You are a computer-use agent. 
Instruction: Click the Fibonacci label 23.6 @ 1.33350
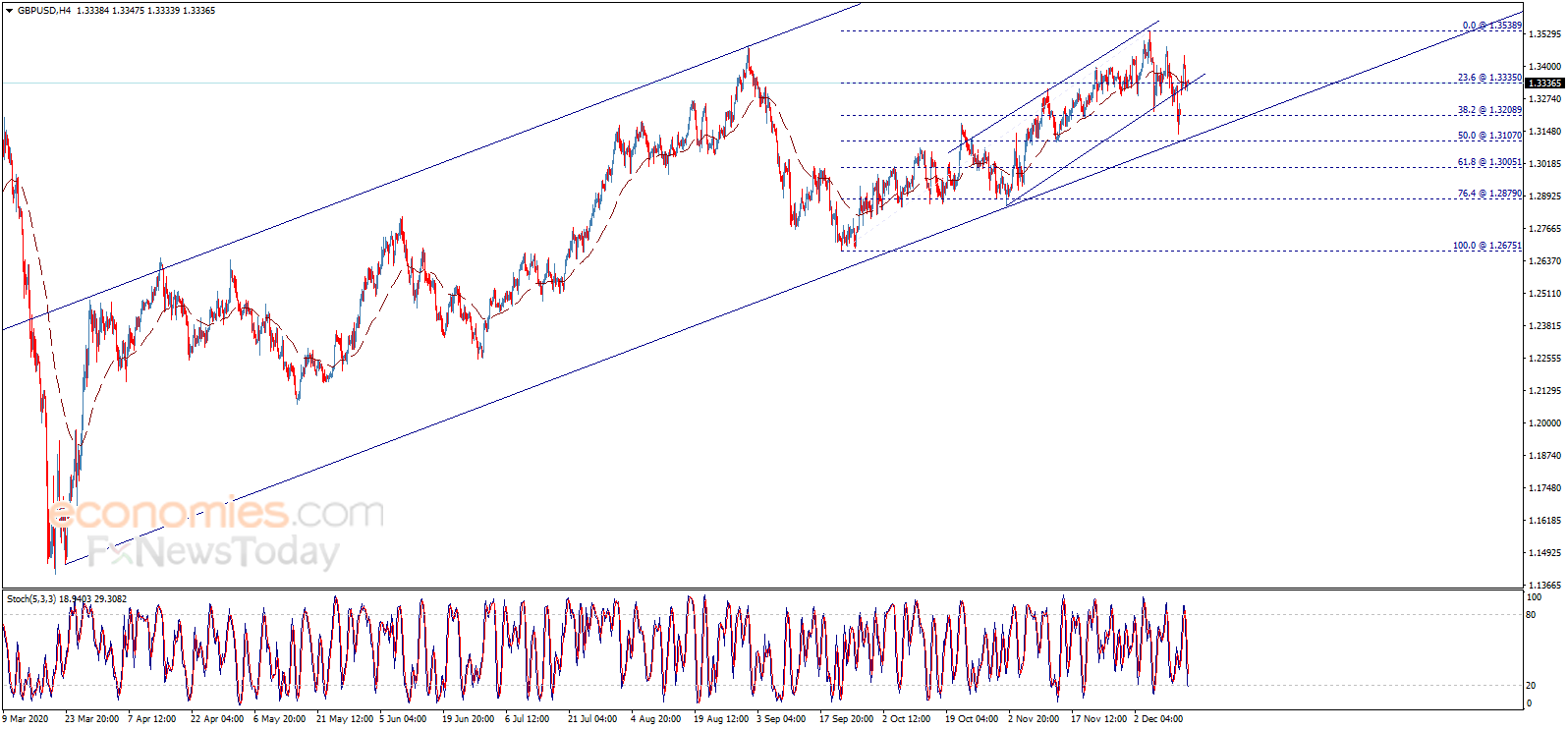pyautogui.click(x=1489, y=78)
